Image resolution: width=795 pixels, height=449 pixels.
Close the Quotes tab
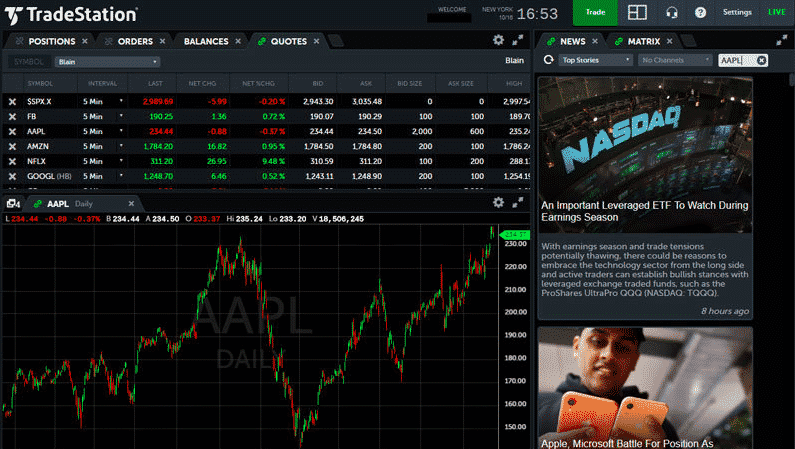coord(316,41)
